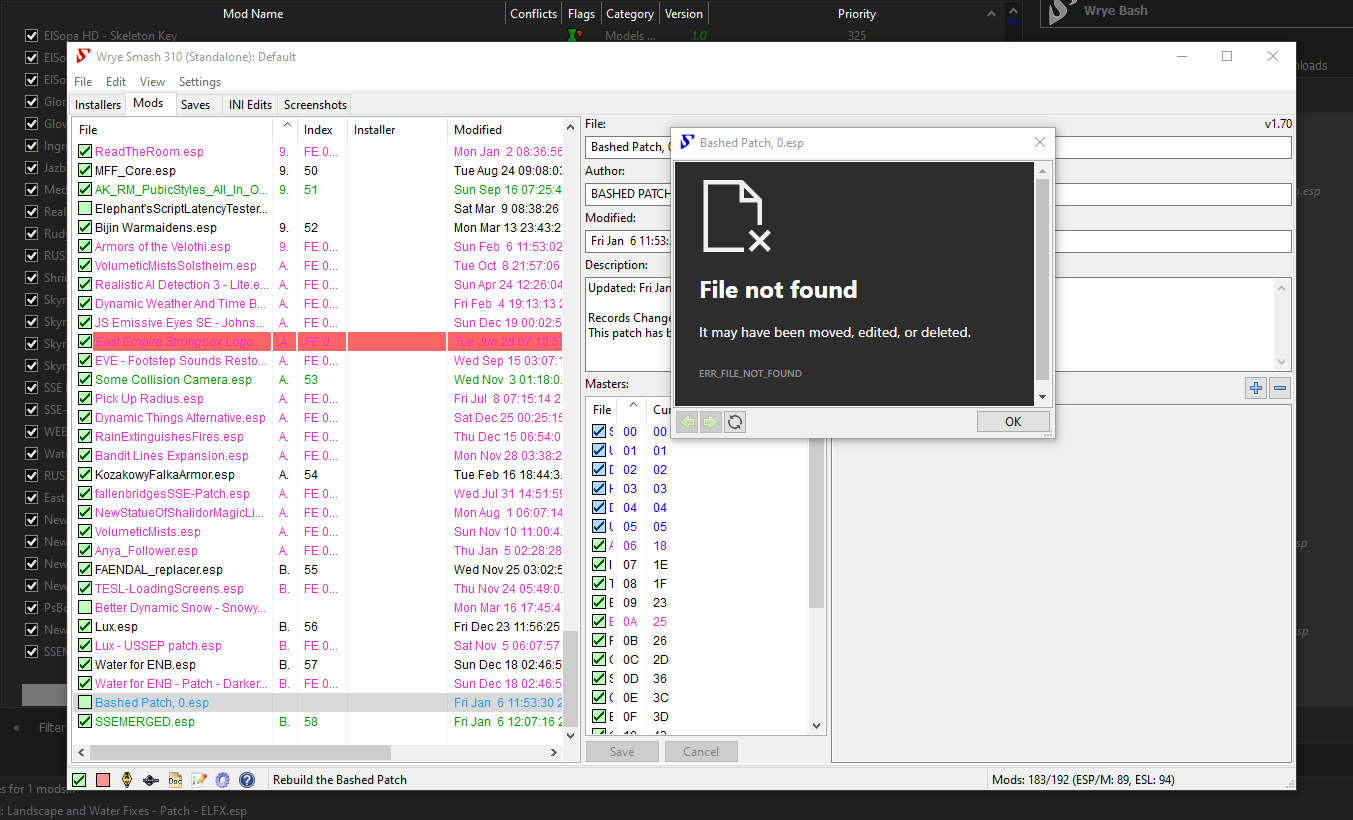This screenshot has width=1353, height=820.
Task: Open the Edit menu
Action: click(116, 82)
